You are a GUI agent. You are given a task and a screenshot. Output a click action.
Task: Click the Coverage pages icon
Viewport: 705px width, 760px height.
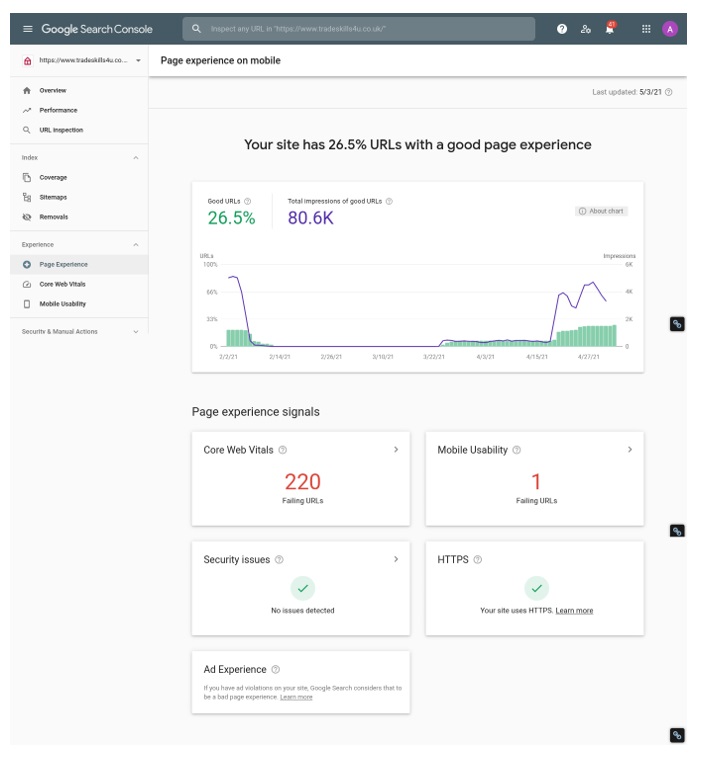tap(27, 177)
